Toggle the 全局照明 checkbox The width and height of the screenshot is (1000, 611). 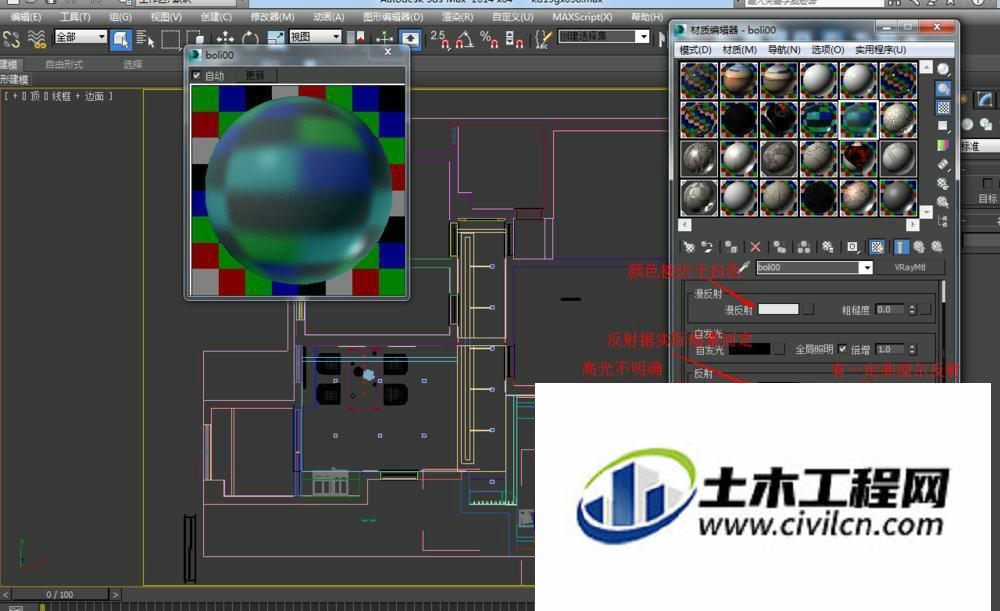click(842, 349)
